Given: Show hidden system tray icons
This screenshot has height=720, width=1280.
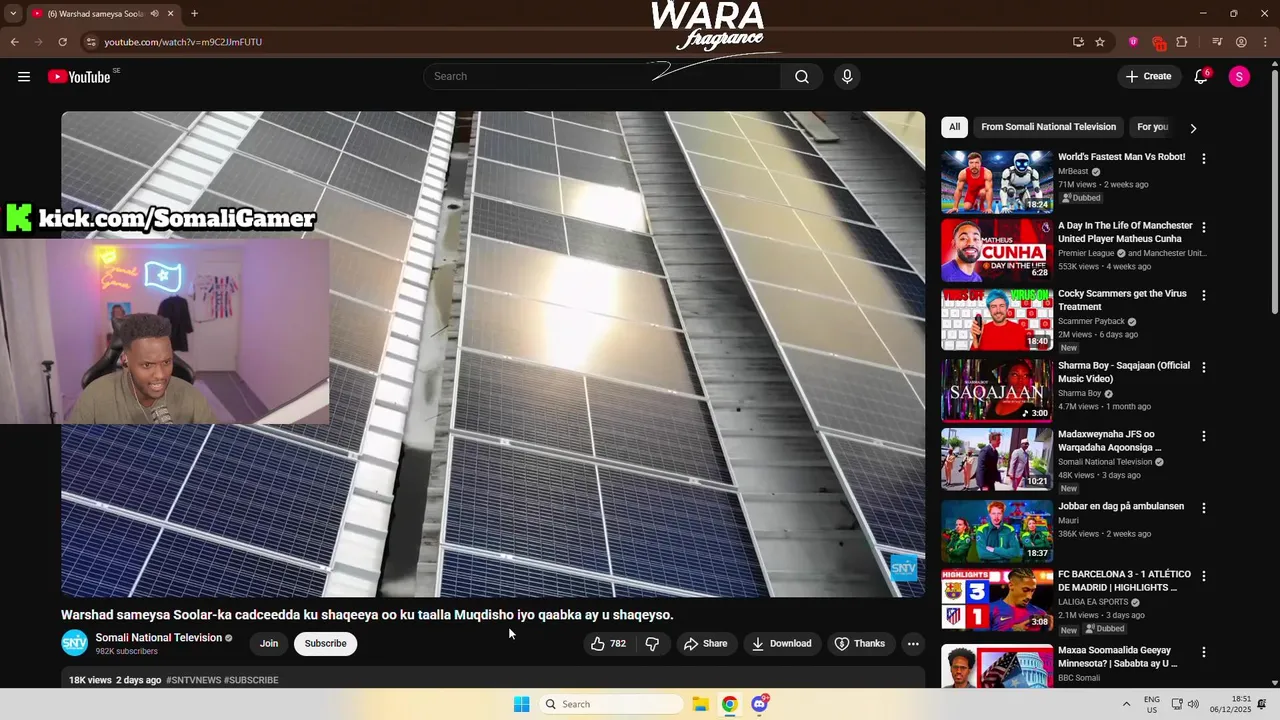Looking at the screenshot, I should point(1126,704).
